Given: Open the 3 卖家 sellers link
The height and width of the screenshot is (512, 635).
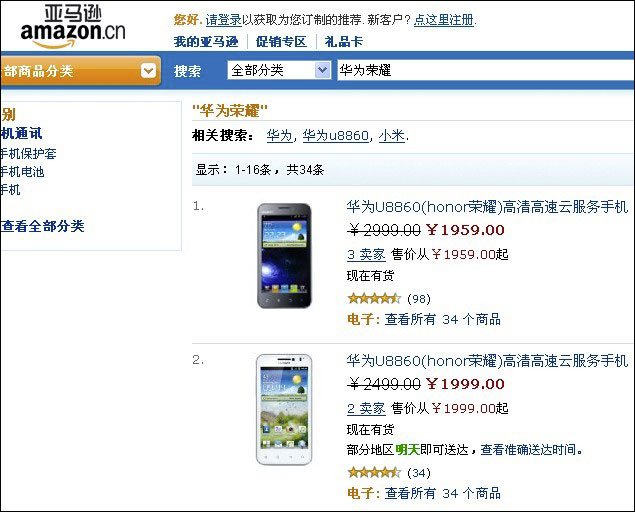Looking at the screenshot, I should click(366, 254).
